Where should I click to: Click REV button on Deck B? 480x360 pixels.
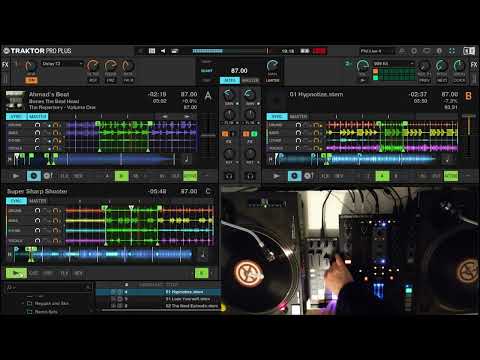[339, 176]
